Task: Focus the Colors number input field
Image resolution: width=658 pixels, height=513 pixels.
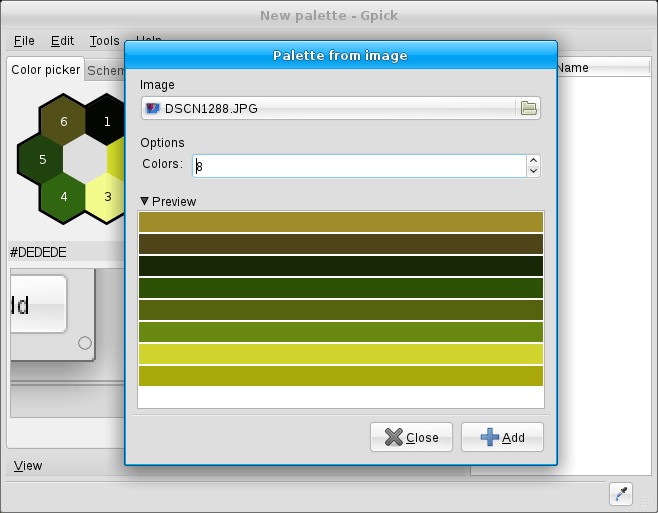Action: point(359,166)
